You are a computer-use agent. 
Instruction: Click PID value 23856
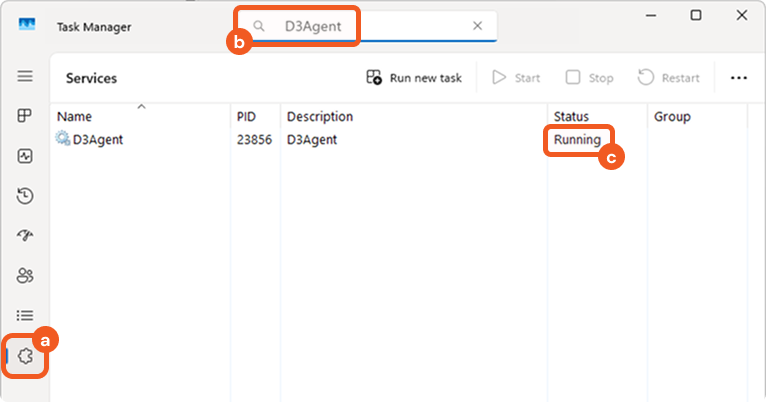(x=255, y=140)
